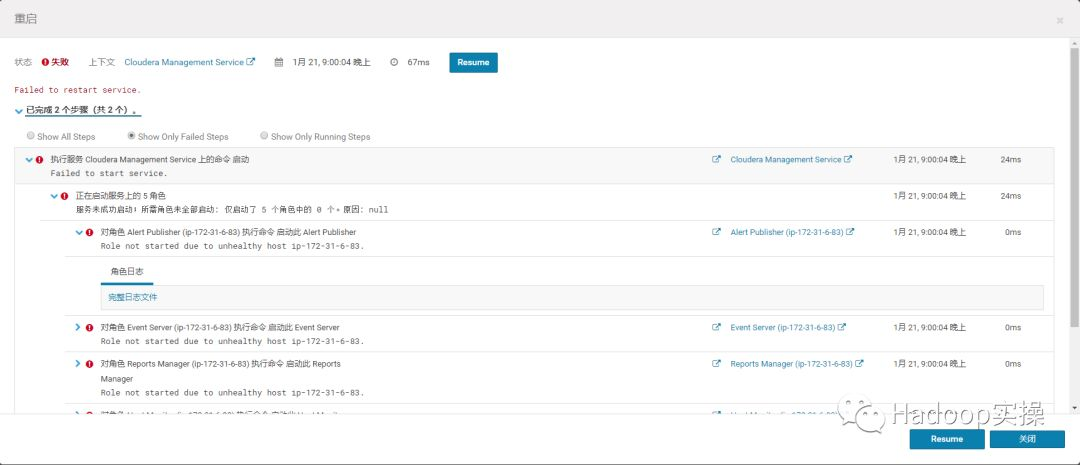1080x465 pixels.
Task: Click red error icon on 执行服务 step
Action: click(39, 160)
